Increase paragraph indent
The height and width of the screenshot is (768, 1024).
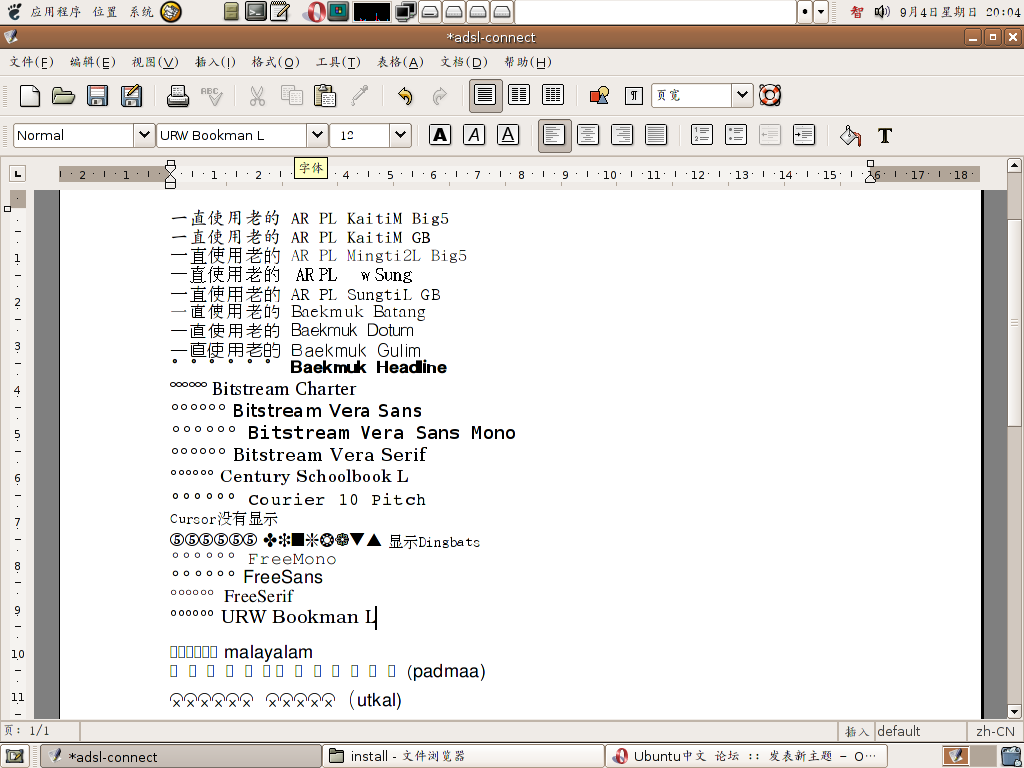point(804,135)
